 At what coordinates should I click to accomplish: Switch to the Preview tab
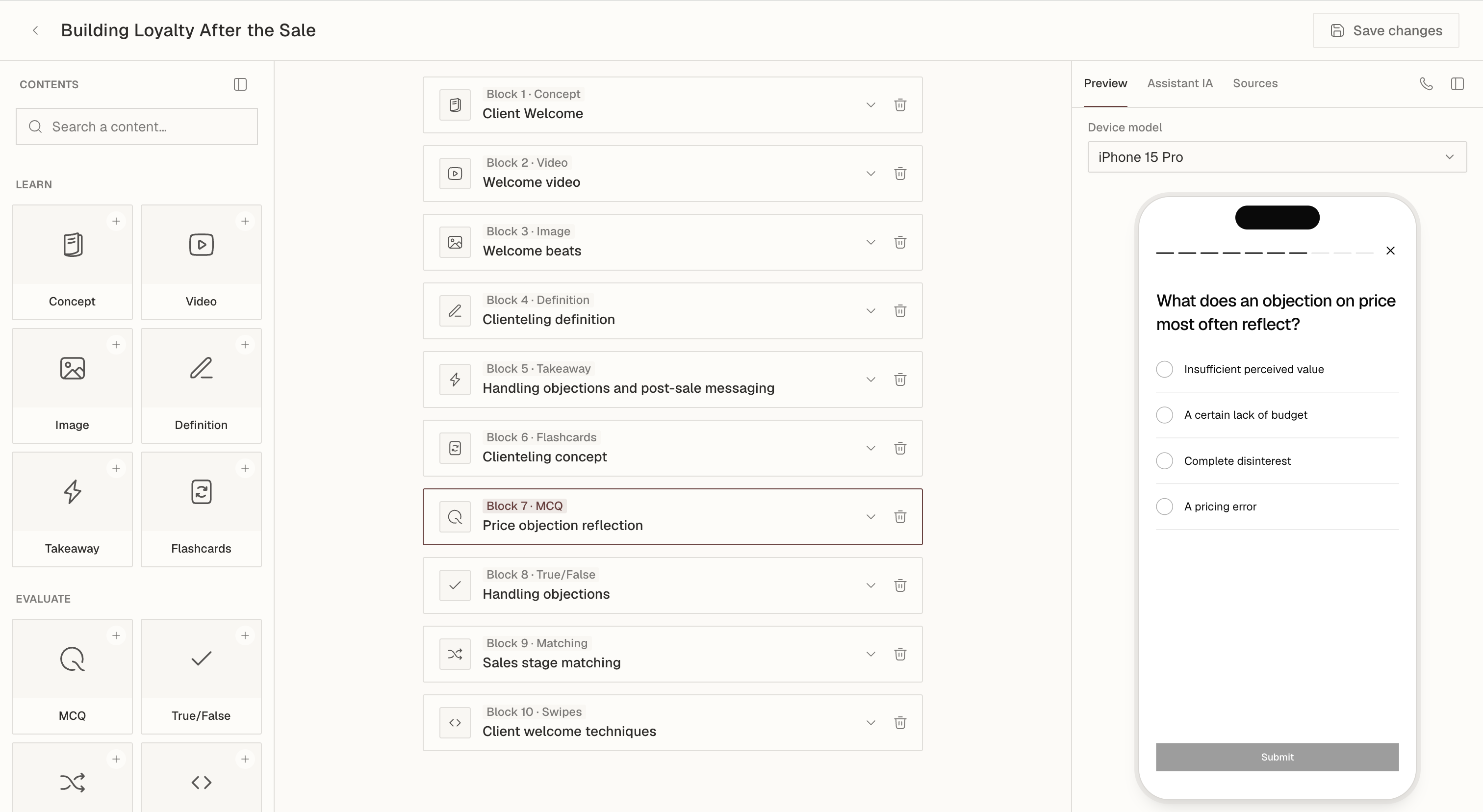tap(1105, 83)
